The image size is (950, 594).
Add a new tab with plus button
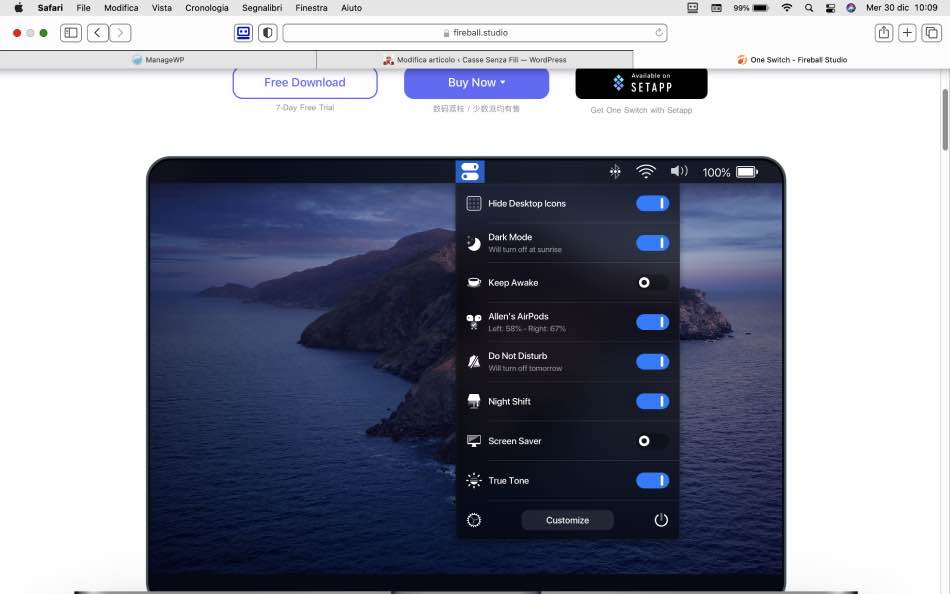(x=907, y=33)
